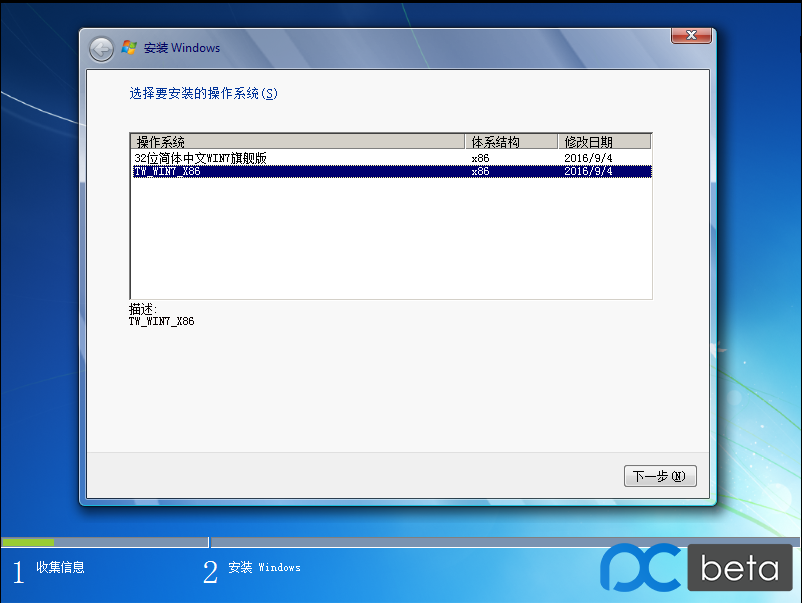Screen dimensions: 802x603
Task: Click the '安装 Windows' title bar text
Action: [185, 47]
